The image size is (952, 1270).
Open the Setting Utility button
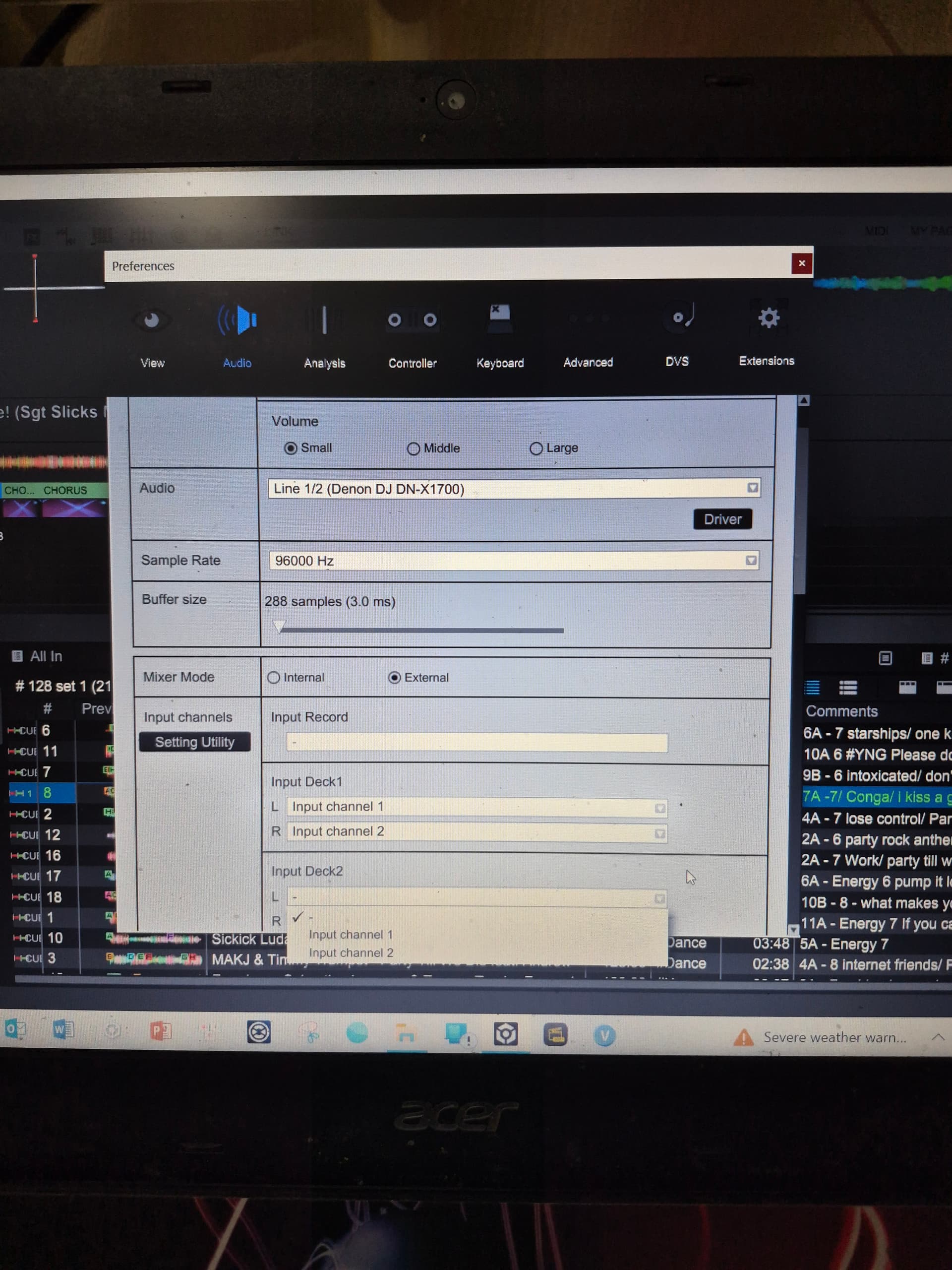point(194,742)
